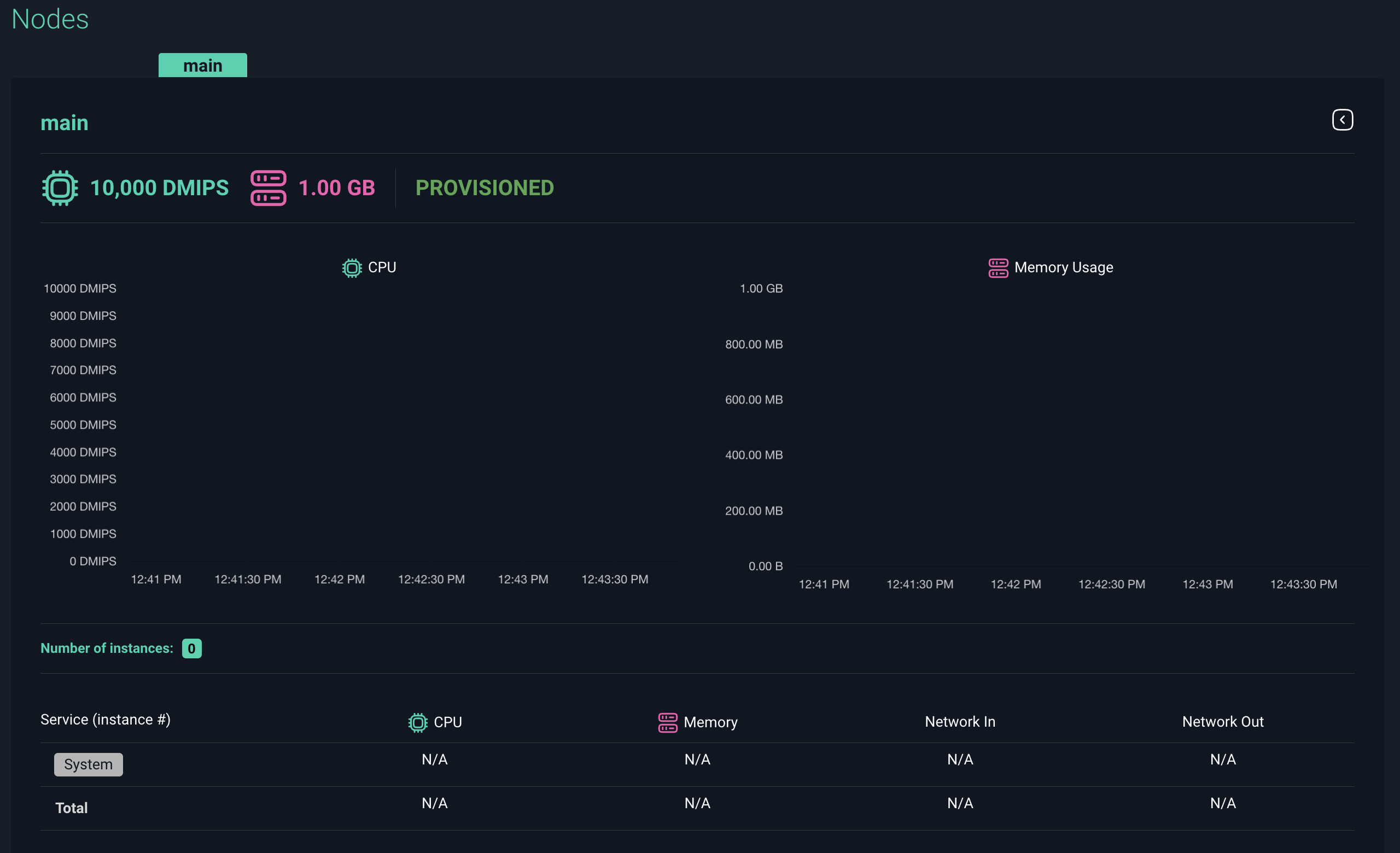Click the Total row label
Viewport: 1400px width, 853px height.
71,808
